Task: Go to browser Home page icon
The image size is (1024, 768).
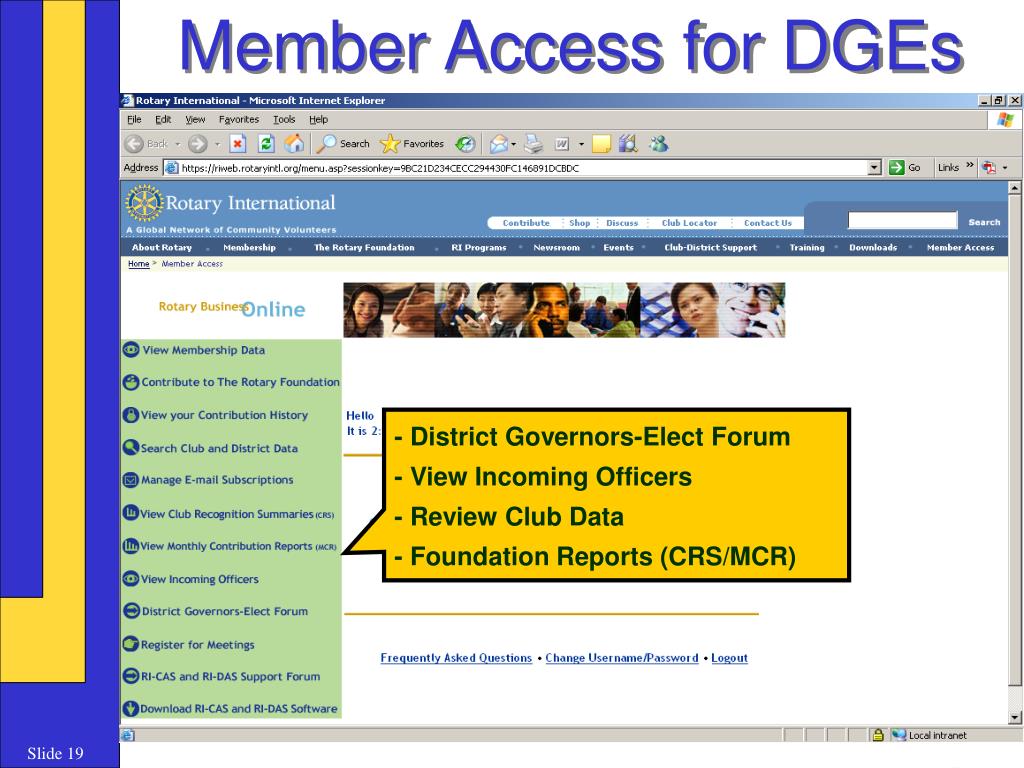Action: click(294, 144)
